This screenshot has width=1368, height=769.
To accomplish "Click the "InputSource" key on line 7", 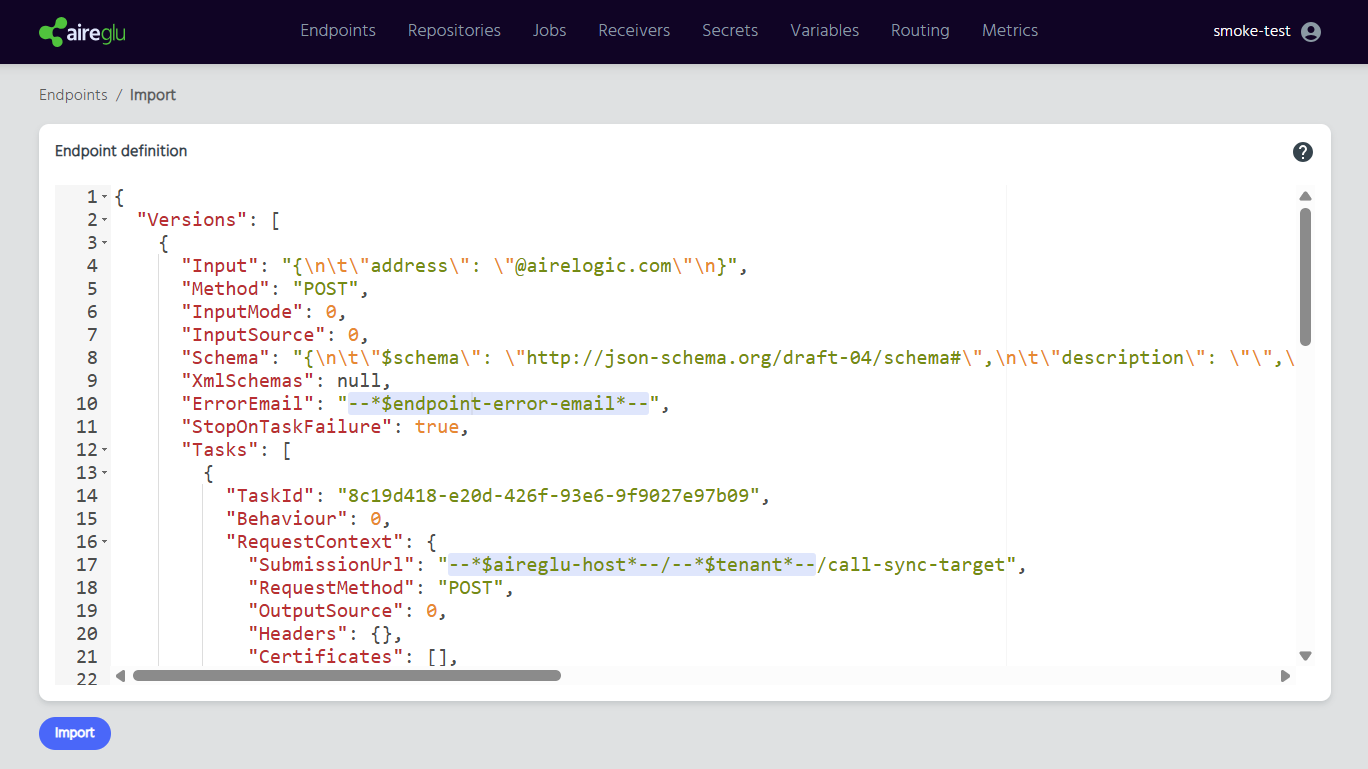I will click(254, 335).
